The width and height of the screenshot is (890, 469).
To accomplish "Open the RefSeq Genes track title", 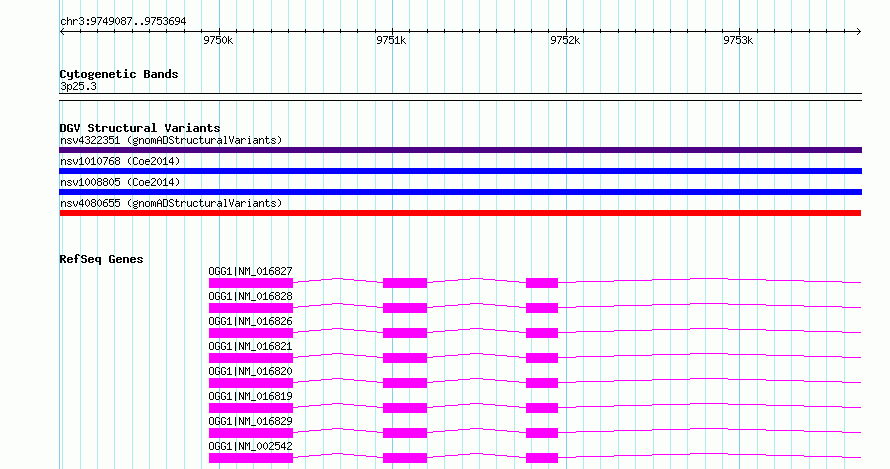I will [x=101, y=259].
